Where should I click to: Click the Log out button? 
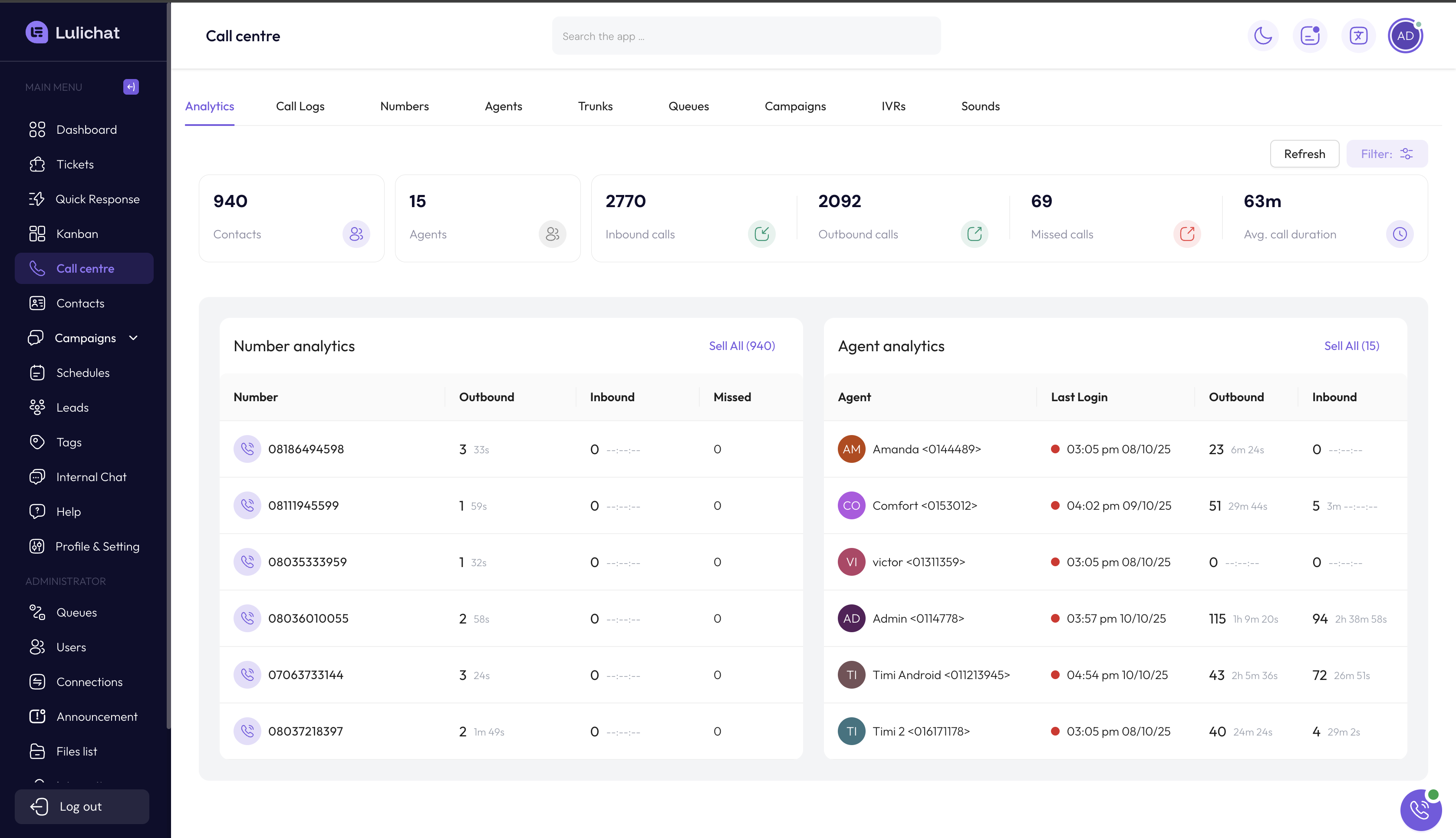[x=81, y=806]
